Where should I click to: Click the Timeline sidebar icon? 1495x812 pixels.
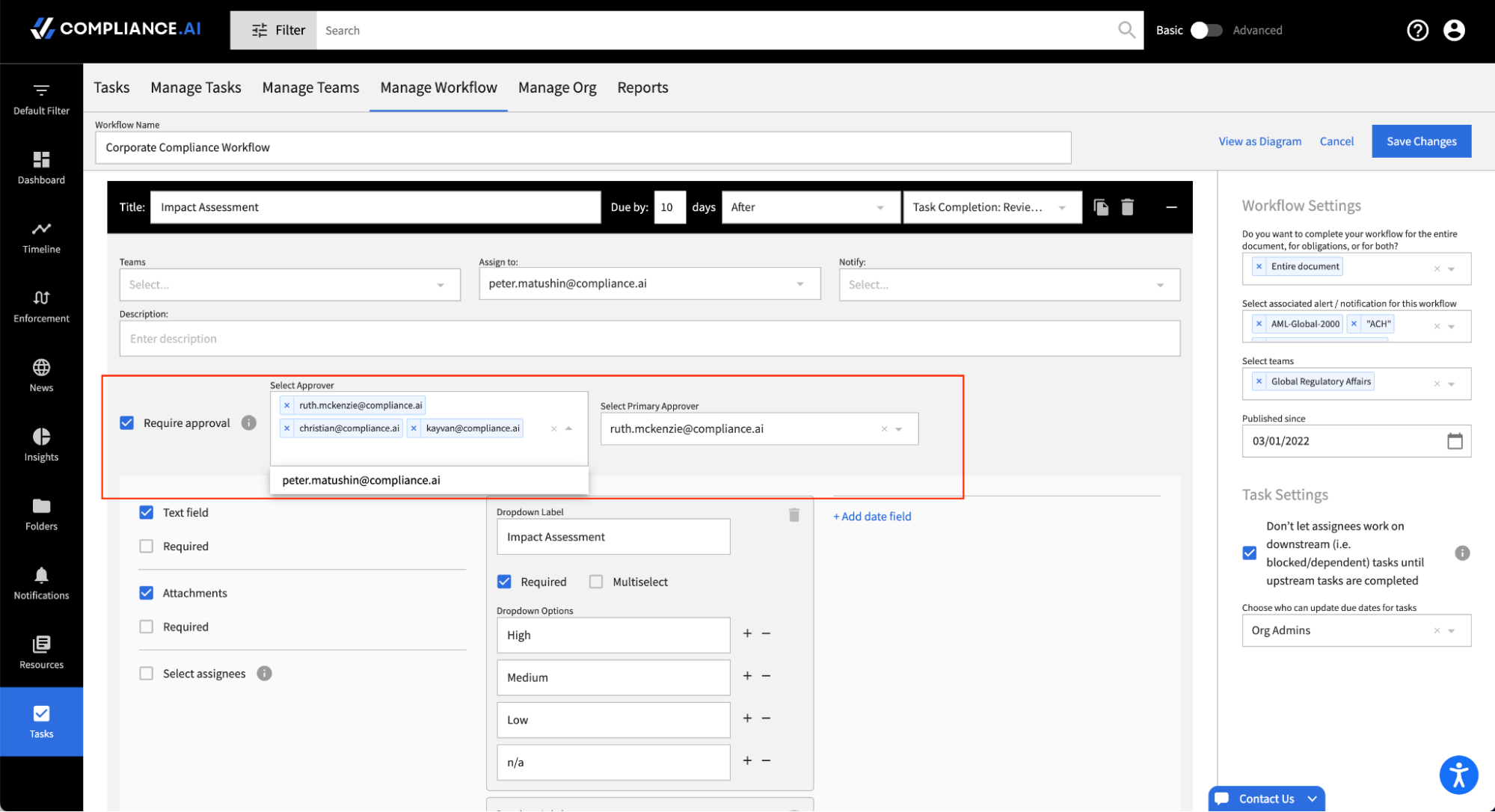pyautogui.click(x=41, y=229)
